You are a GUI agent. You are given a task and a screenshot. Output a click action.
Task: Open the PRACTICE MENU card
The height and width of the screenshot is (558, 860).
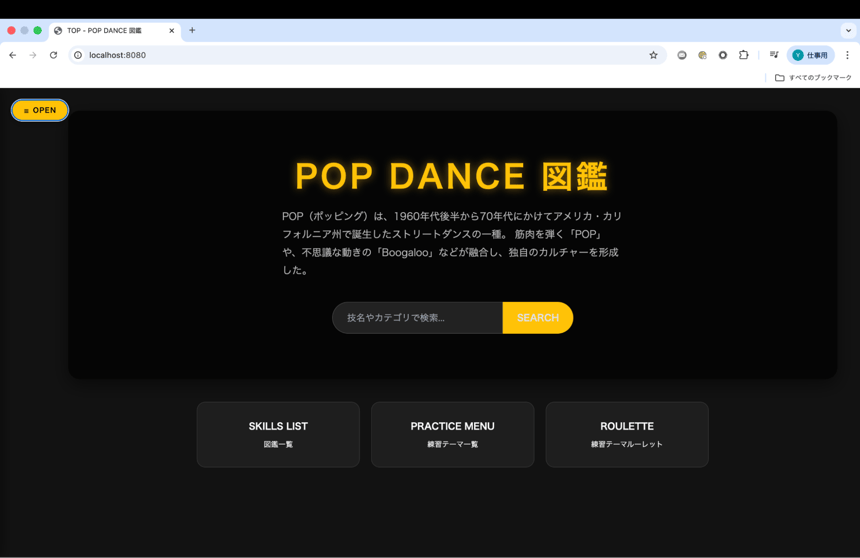click(452, 435)
